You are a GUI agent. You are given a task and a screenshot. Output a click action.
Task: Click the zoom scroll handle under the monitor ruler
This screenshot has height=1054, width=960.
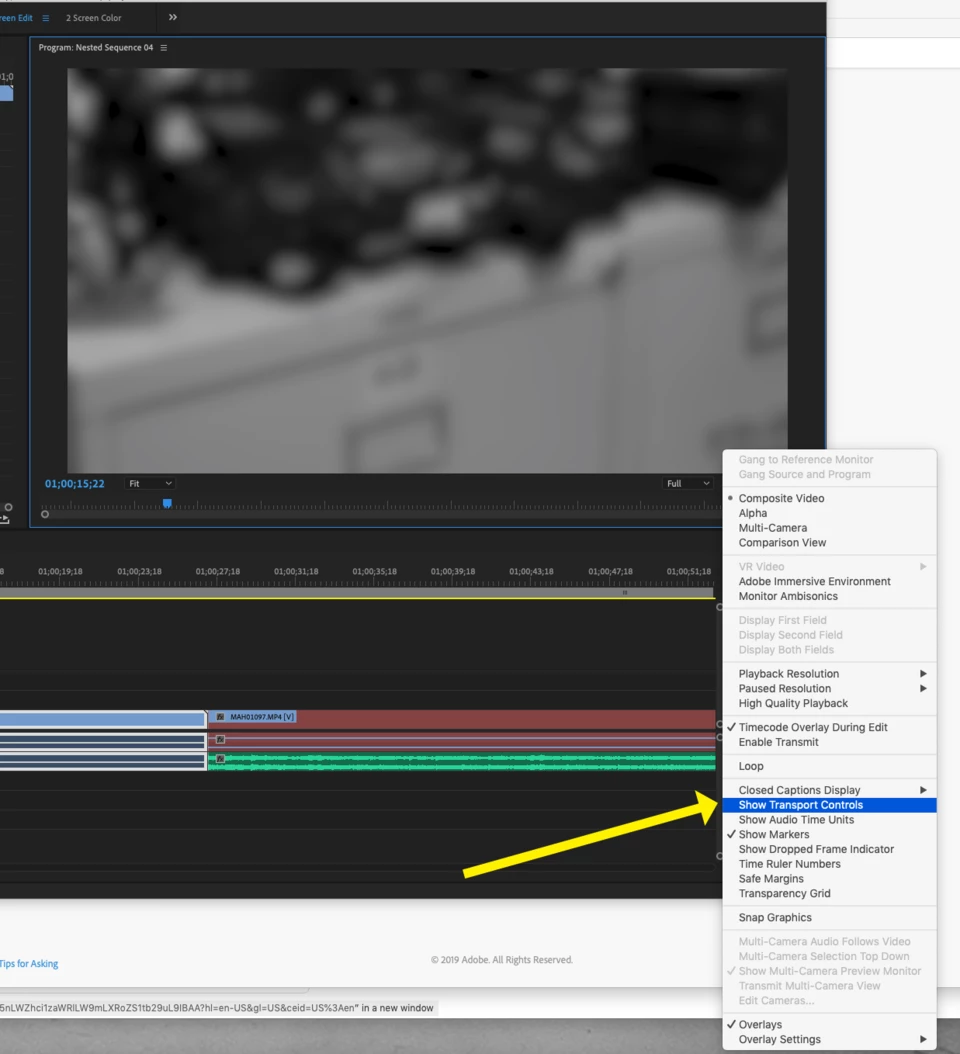click(45, 514)
